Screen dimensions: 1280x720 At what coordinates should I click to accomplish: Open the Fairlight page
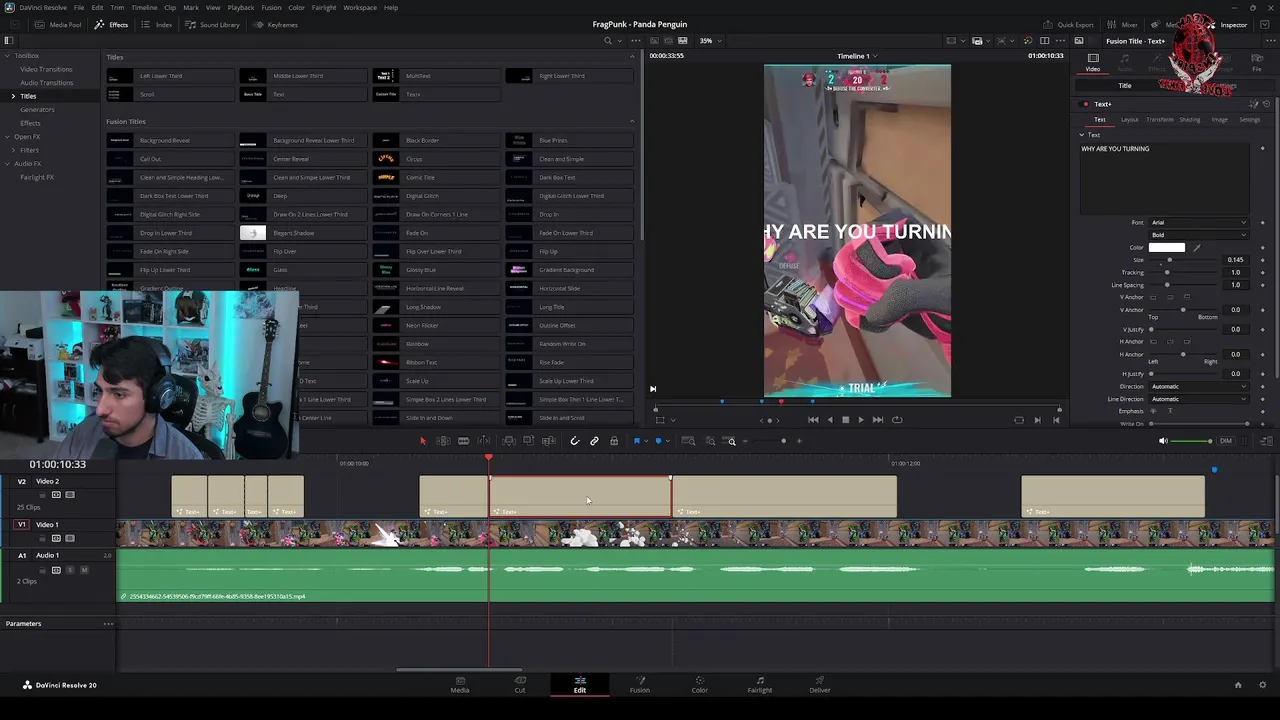[x=760, y=684]
